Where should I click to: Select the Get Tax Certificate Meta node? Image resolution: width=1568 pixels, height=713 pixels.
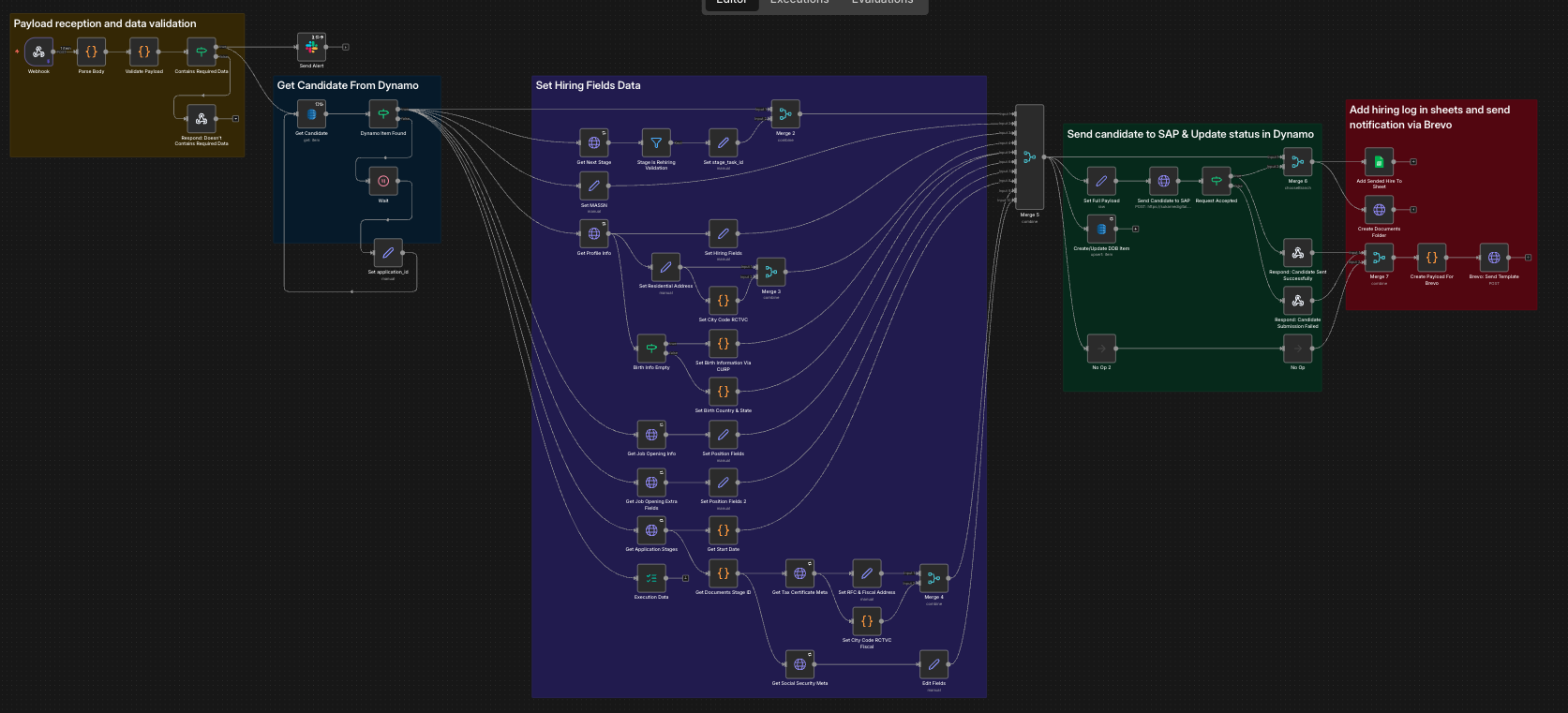coord(799,573)
